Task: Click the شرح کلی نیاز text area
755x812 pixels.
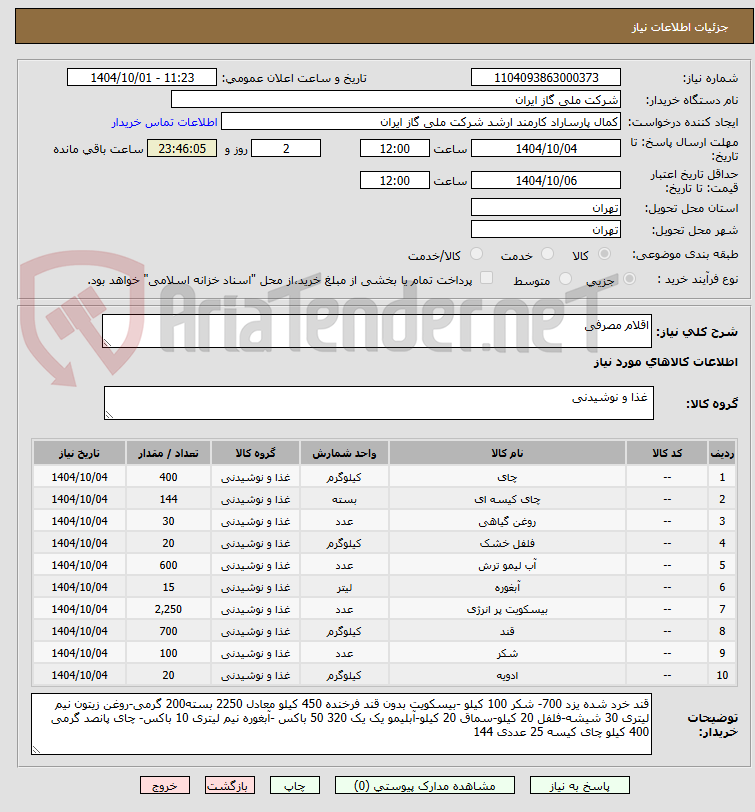Action: coord(377,331)
